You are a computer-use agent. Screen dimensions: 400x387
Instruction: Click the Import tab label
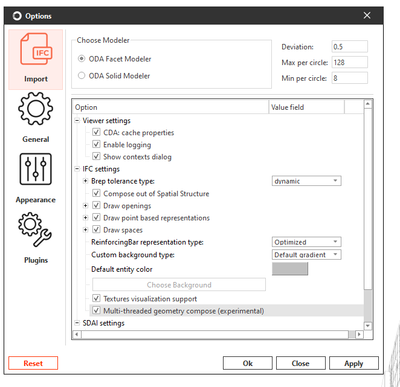pyautogui.click(x=36, y=79)
